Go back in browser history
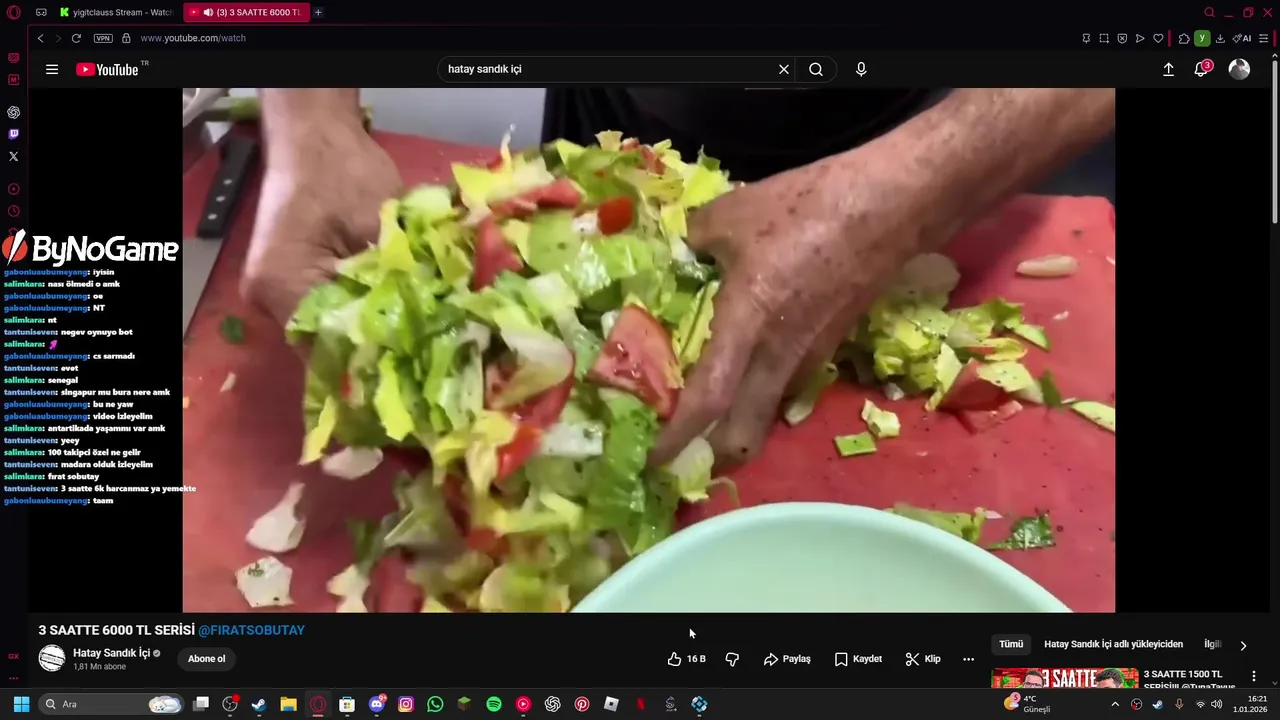Viewport: 1280px width, 720px height. tap(40, 38)
